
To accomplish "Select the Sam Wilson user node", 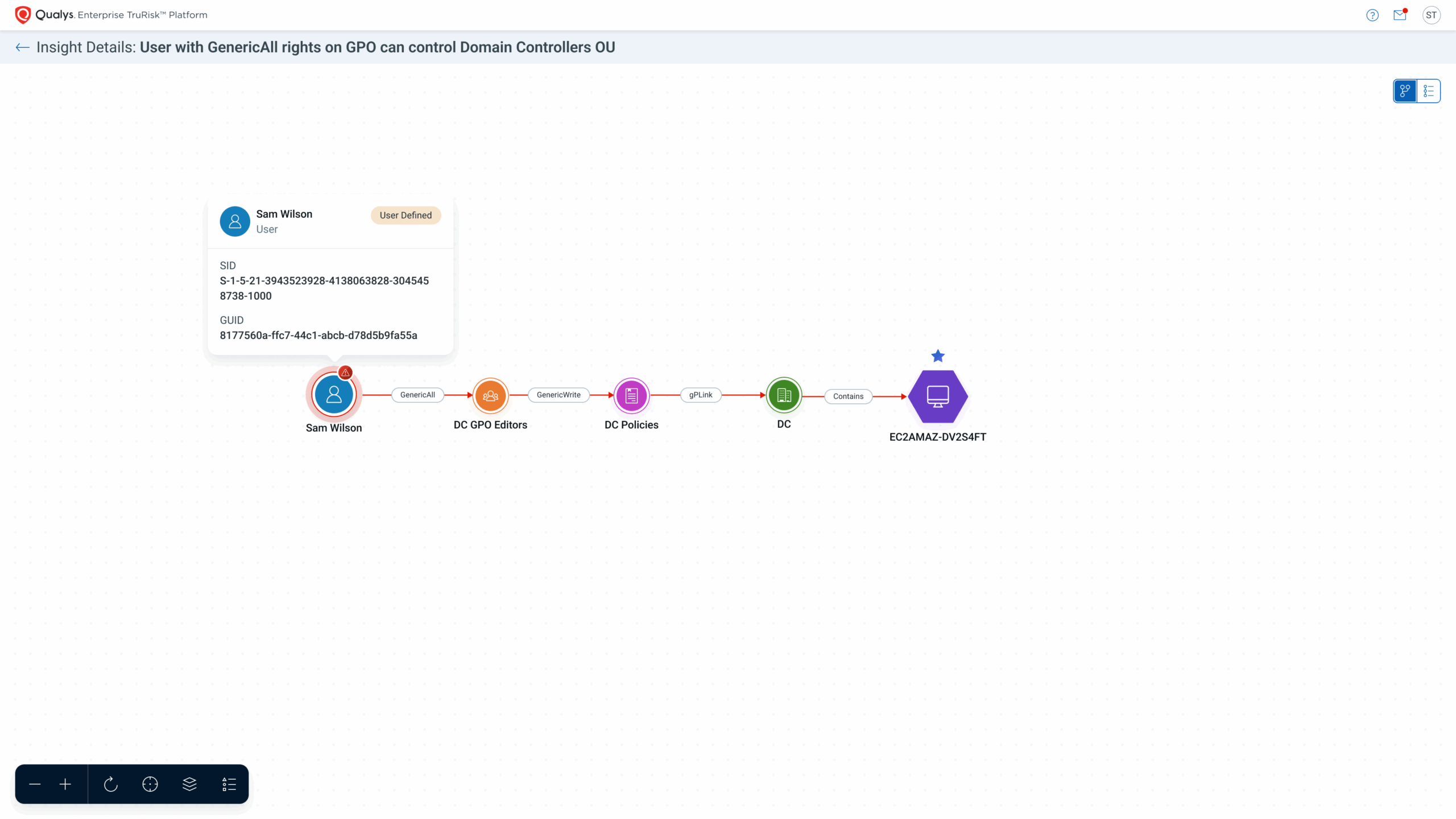I will click(x=334, y=395).
